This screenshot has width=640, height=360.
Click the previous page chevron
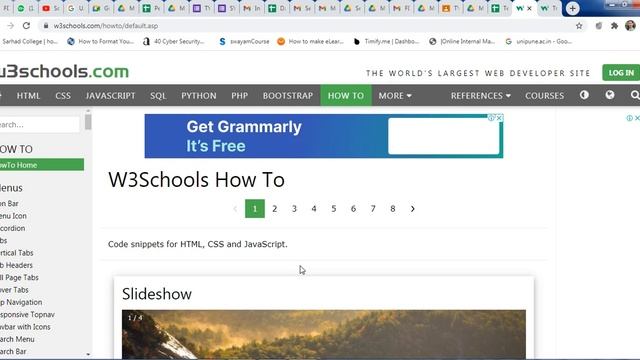[x=235, y=209]
